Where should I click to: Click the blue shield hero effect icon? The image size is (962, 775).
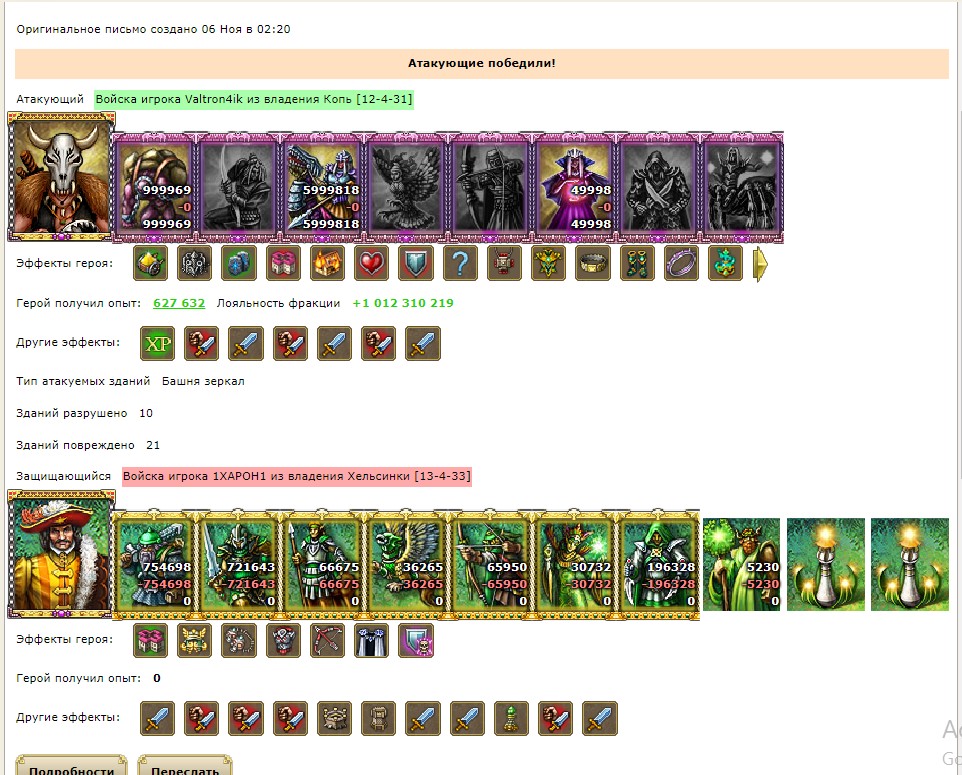(415, 264)
